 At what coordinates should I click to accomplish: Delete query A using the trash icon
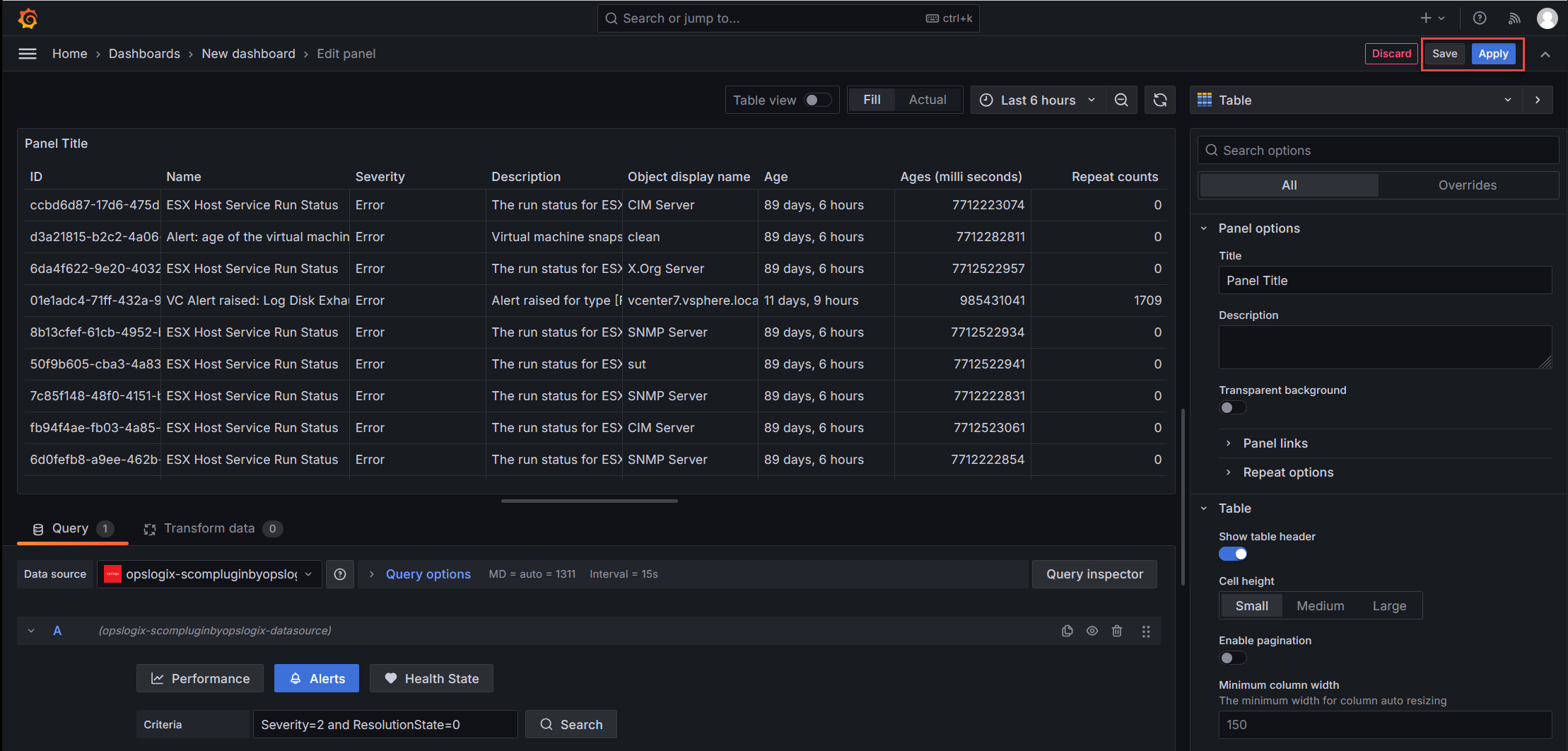(1117, 631)
